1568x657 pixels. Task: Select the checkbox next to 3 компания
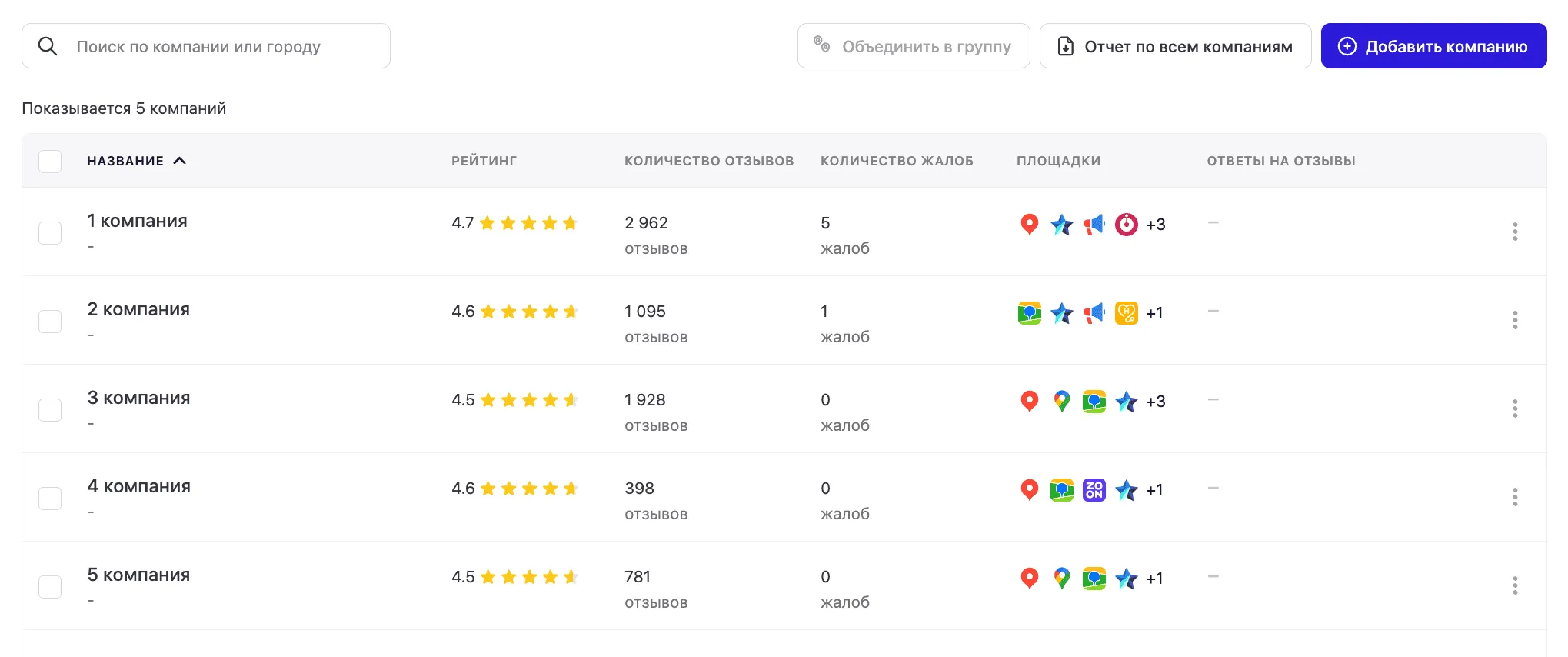point(50,409)
